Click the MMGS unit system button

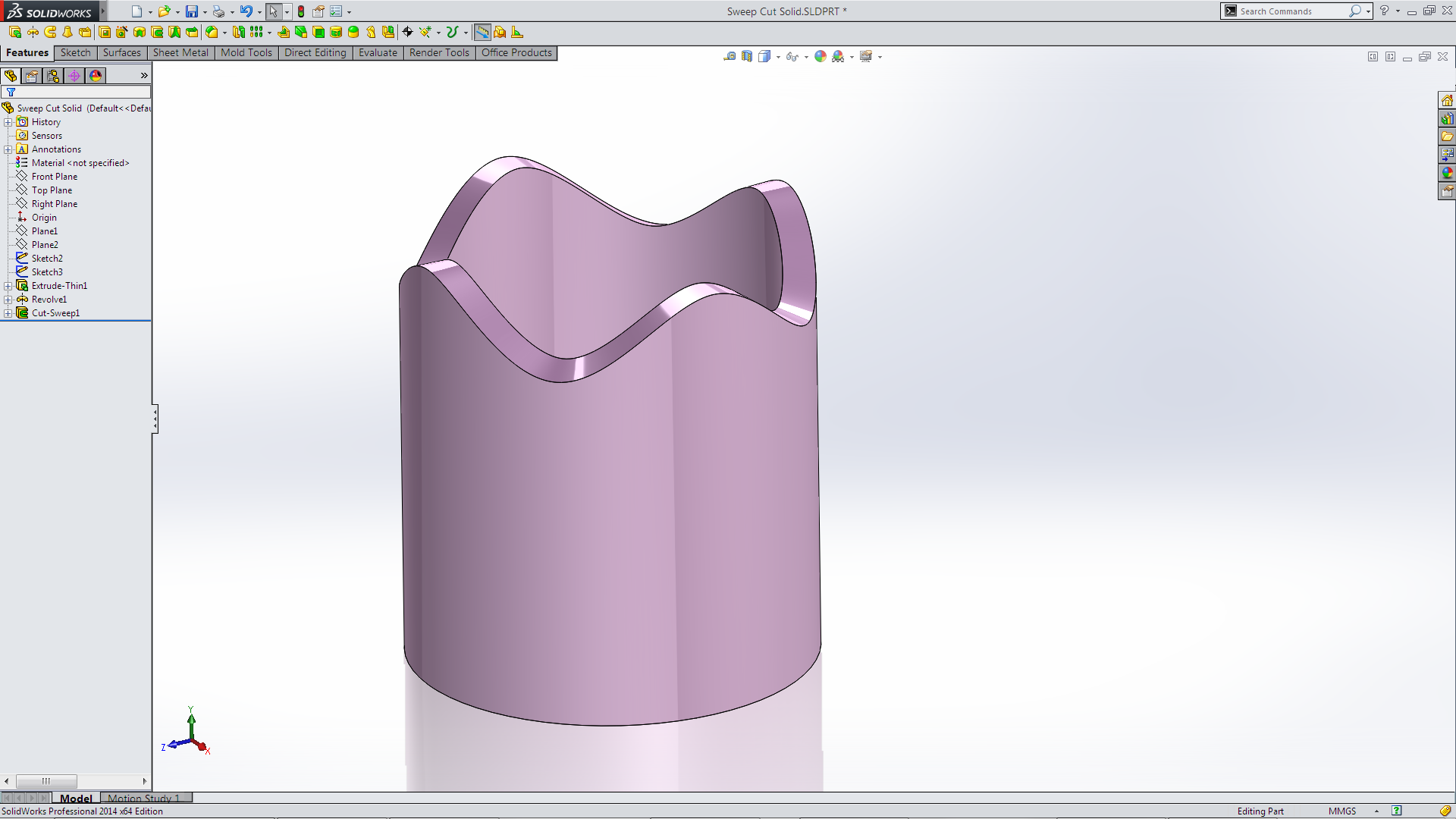tap(1341, 811)
